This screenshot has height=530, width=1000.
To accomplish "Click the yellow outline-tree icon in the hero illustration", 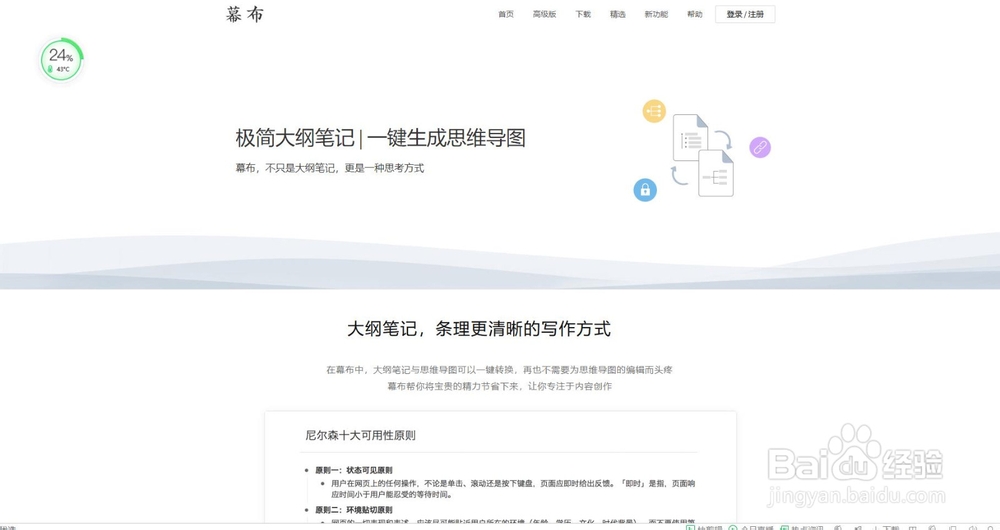I will point(654,111).
